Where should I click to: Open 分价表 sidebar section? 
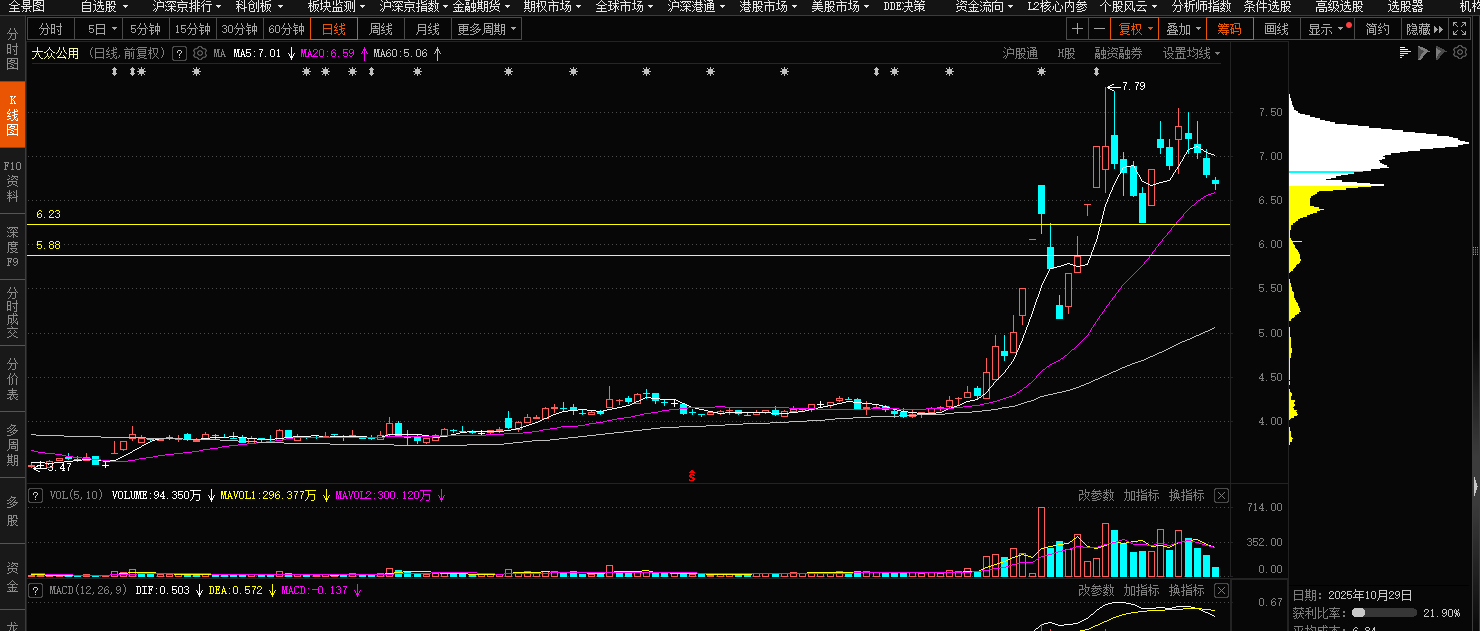pos(13,379)
